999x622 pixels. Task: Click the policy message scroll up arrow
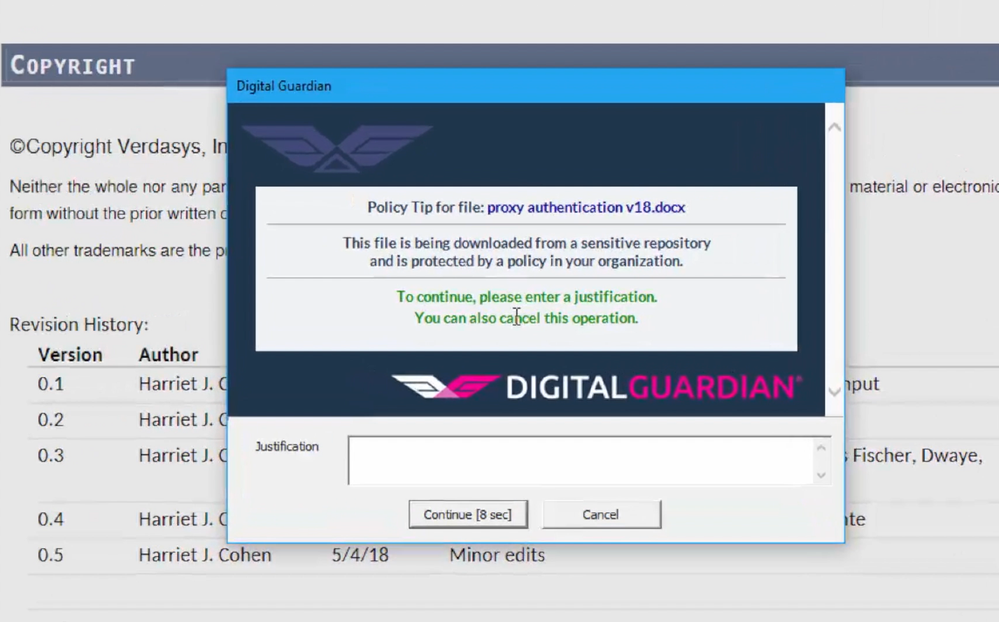(834, 127)
